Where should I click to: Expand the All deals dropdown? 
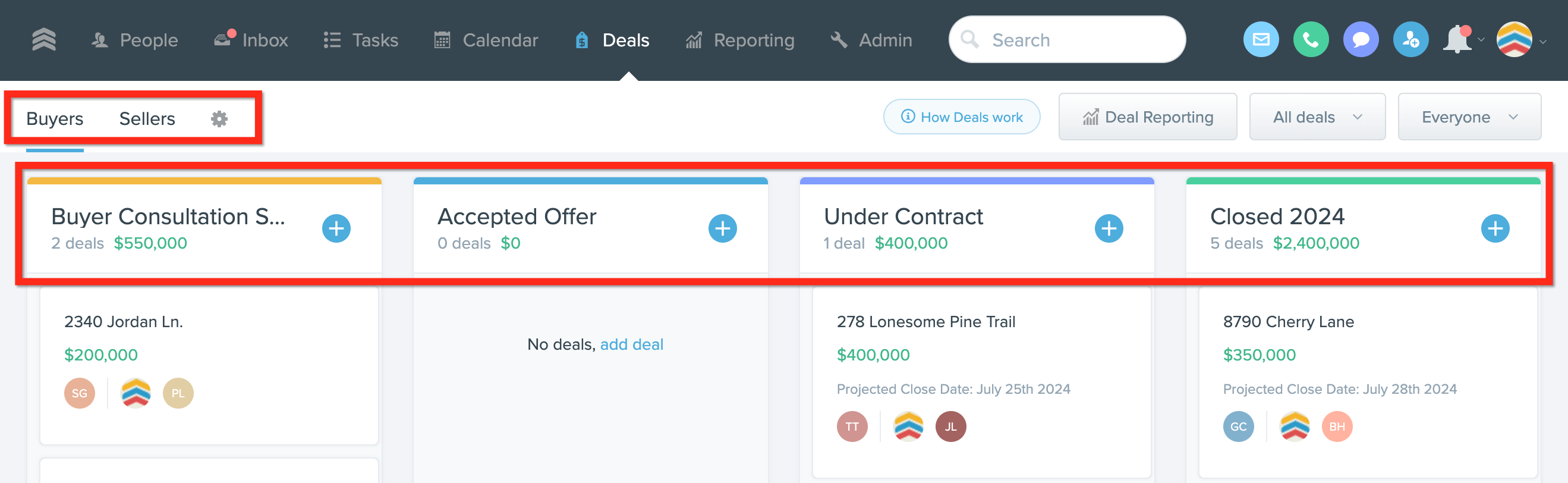pos(1317,117)
